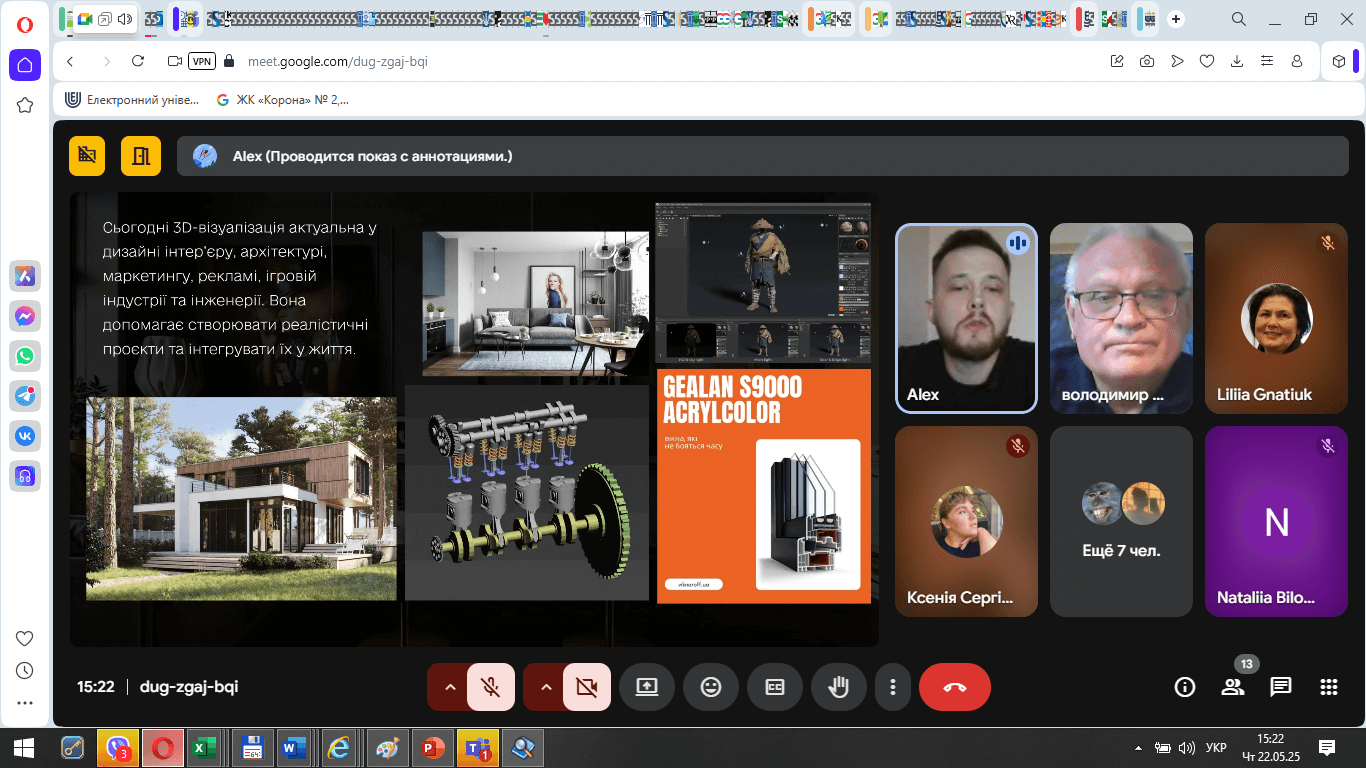
Task: Click the shared presentation slide
Action: pos(474,419)
